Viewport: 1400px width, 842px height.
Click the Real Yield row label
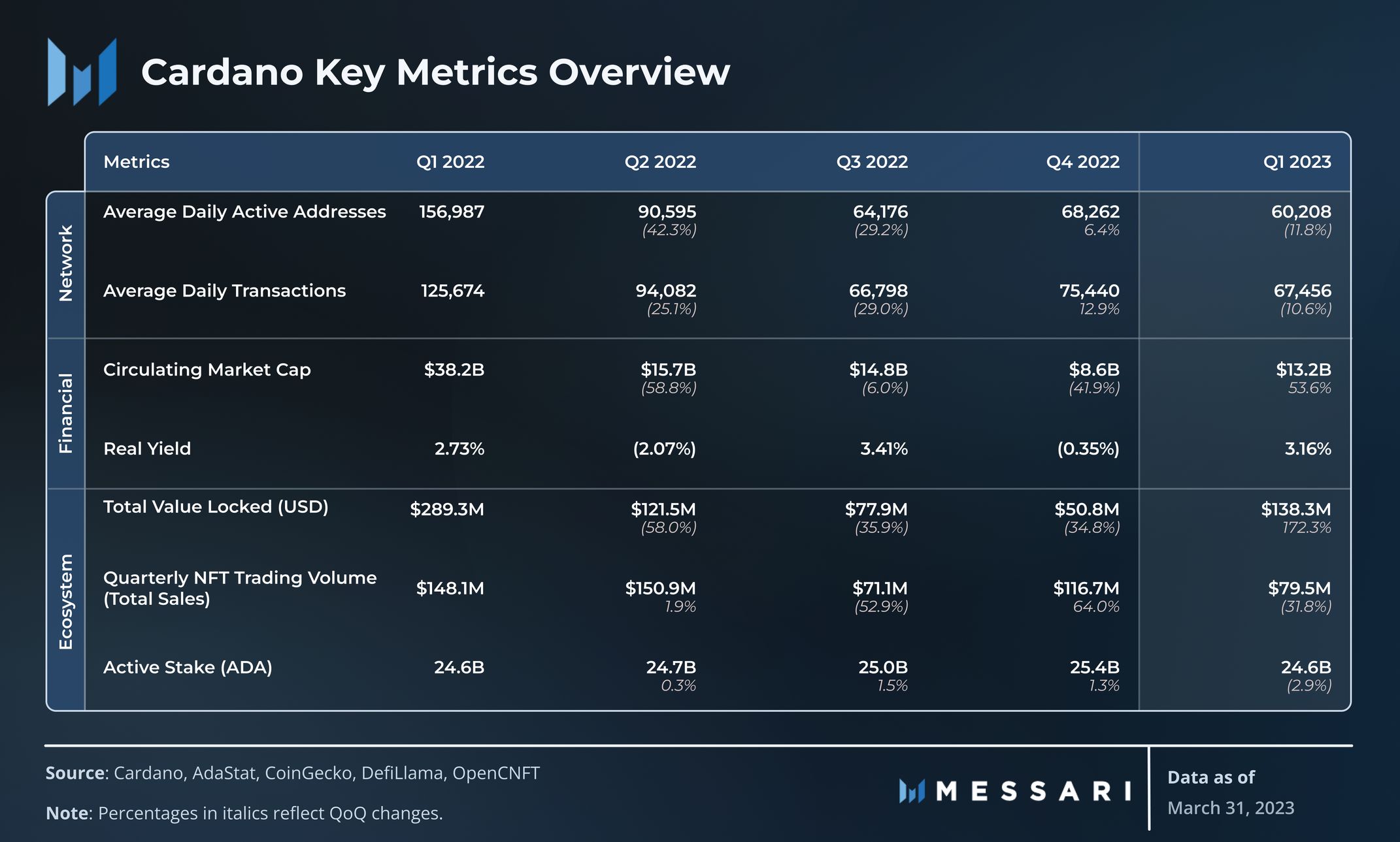147,449
